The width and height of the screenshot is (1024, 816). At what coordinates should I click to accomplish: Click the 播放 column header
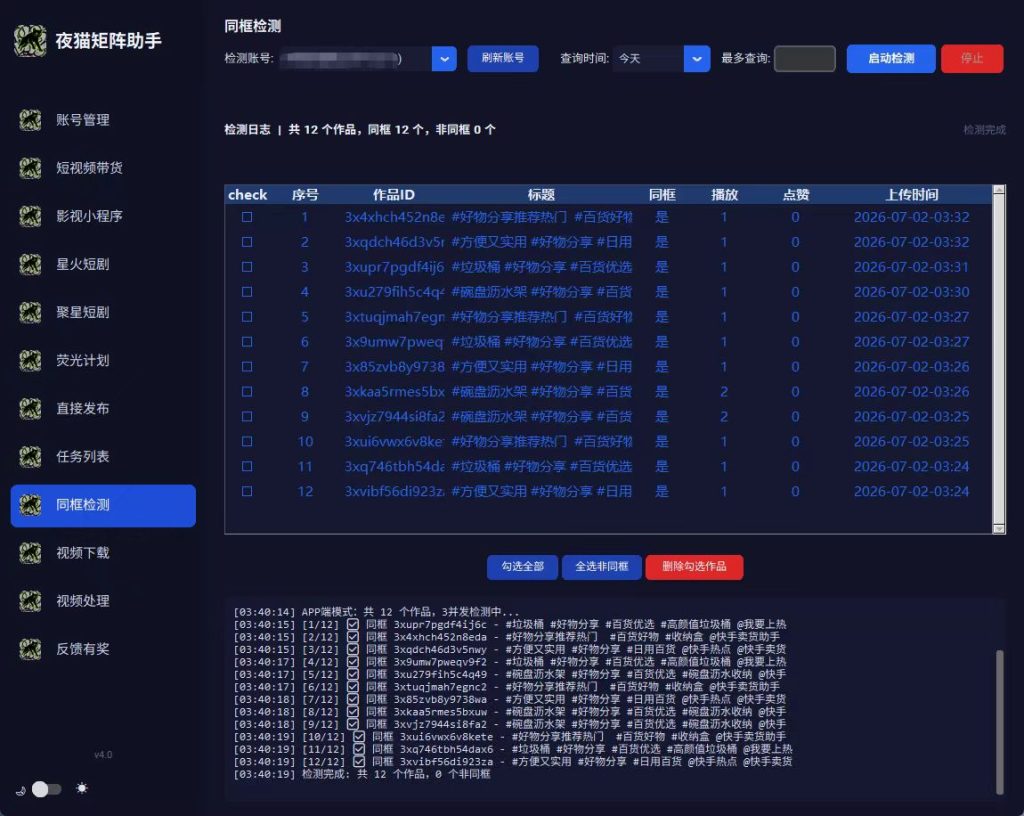click(x=724, y=195)
